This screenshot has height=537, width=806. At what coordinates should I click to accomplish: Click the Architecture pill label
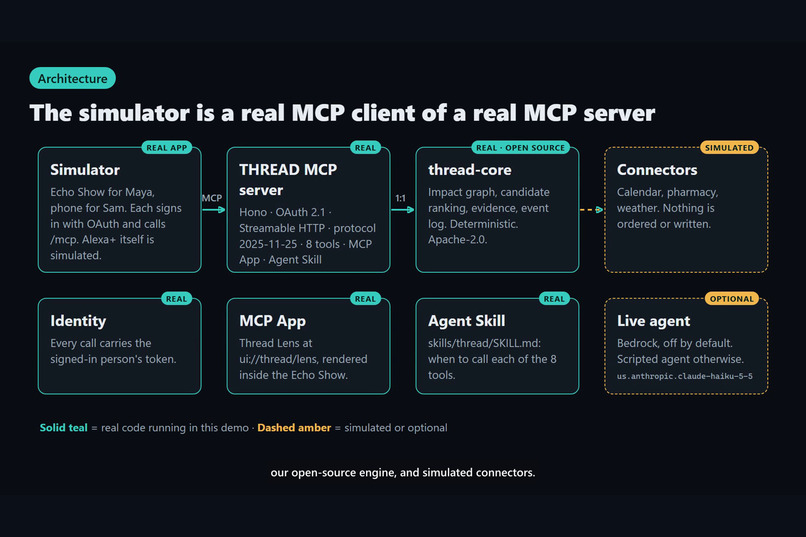coord(72,78)
